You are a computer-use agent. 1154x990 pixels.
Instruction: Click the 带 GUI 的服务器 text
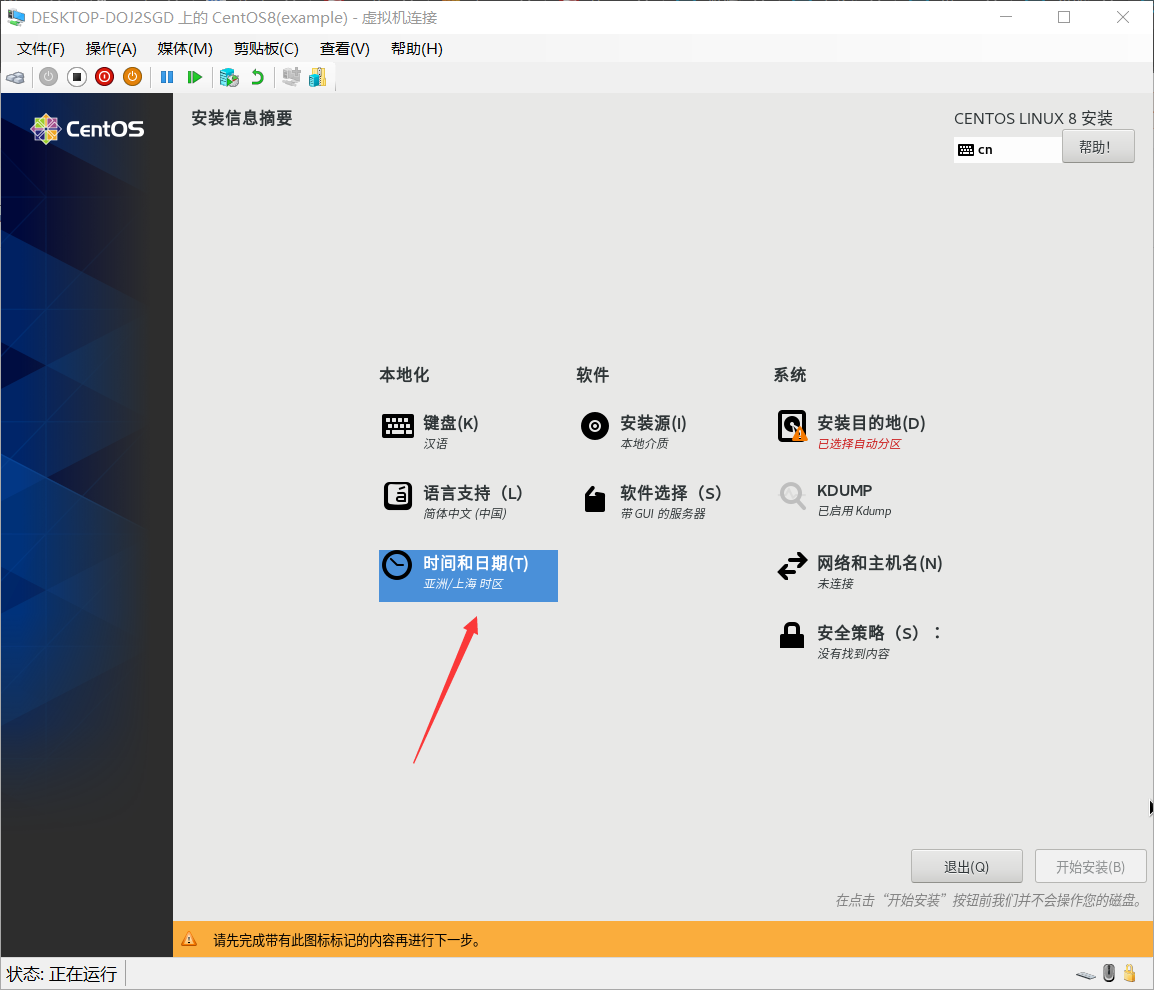[662, 514]
